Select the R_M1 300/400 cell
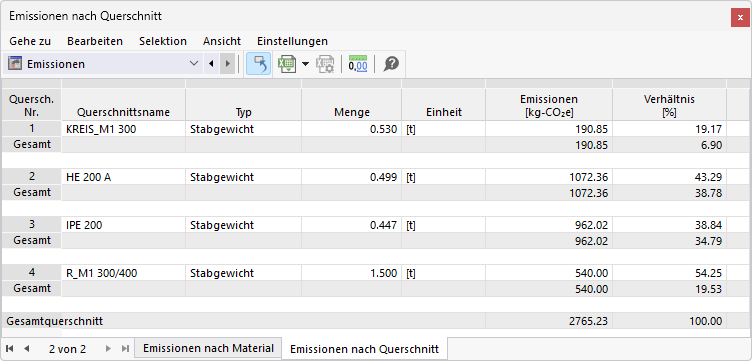The height and width of the screenshot is (361, 752). click(124, 272)
